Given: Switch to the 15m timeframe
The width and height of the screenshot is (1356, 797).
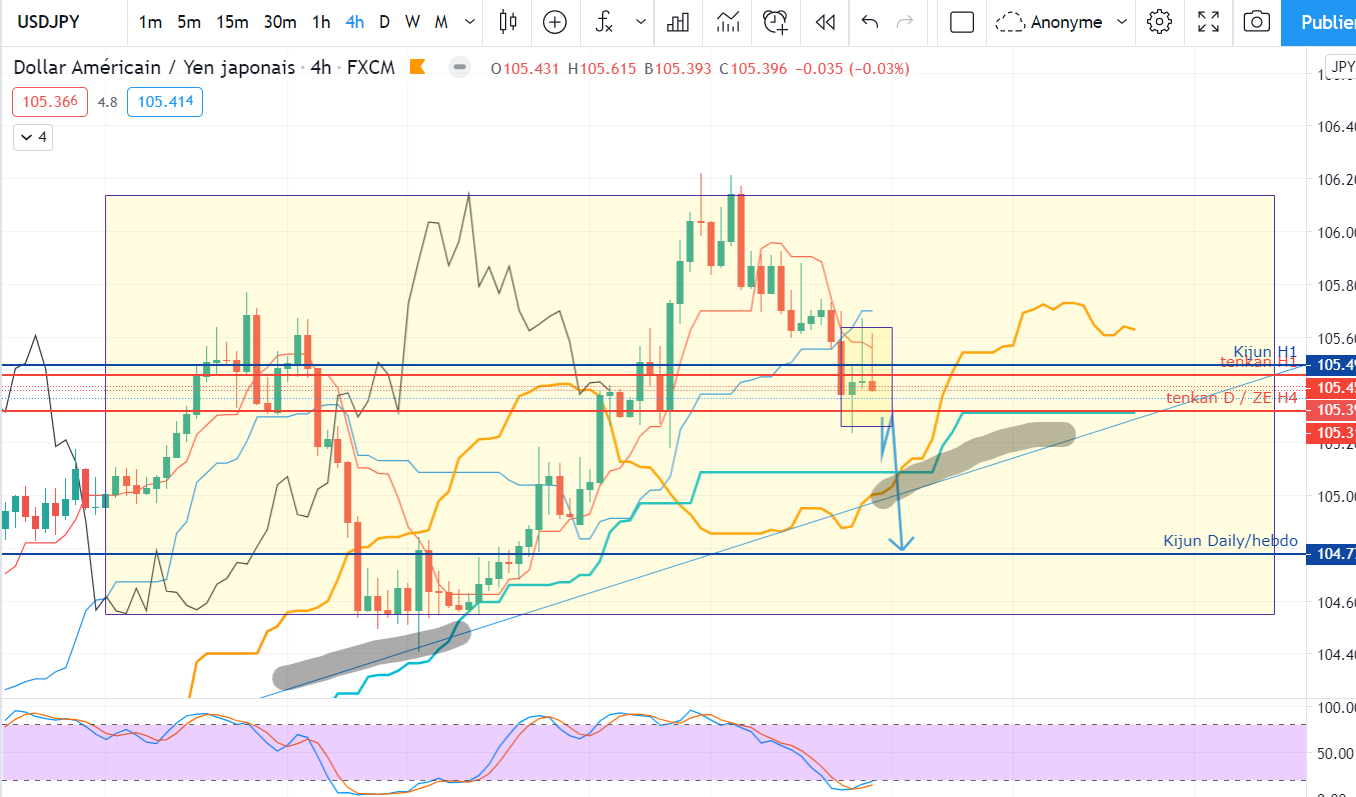Looking at the screenshot, I should pyautogui.click(x=232, y=22).
